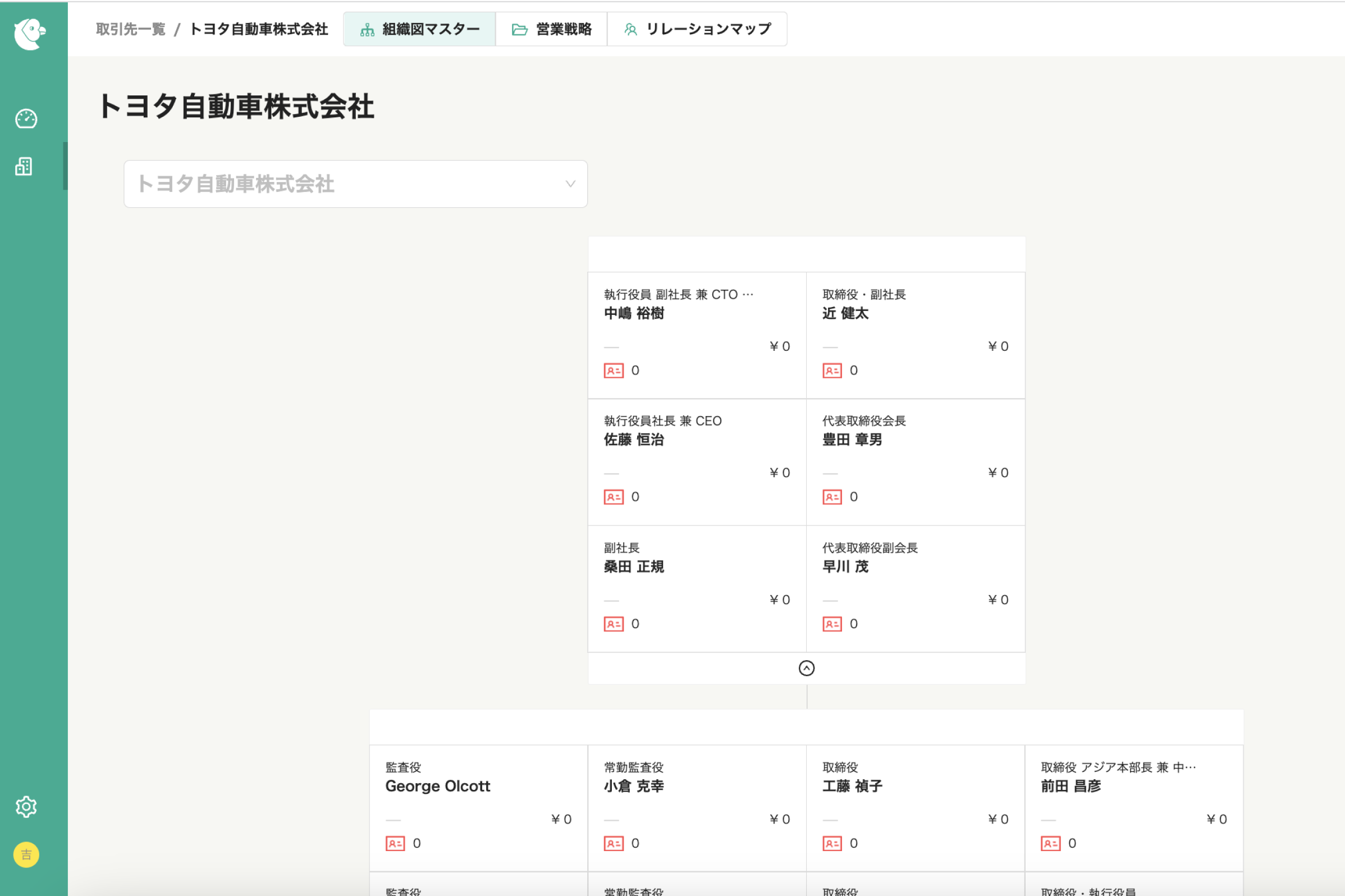
Task: Open the card for 佐藤 恒治
Action: (697, 462)
